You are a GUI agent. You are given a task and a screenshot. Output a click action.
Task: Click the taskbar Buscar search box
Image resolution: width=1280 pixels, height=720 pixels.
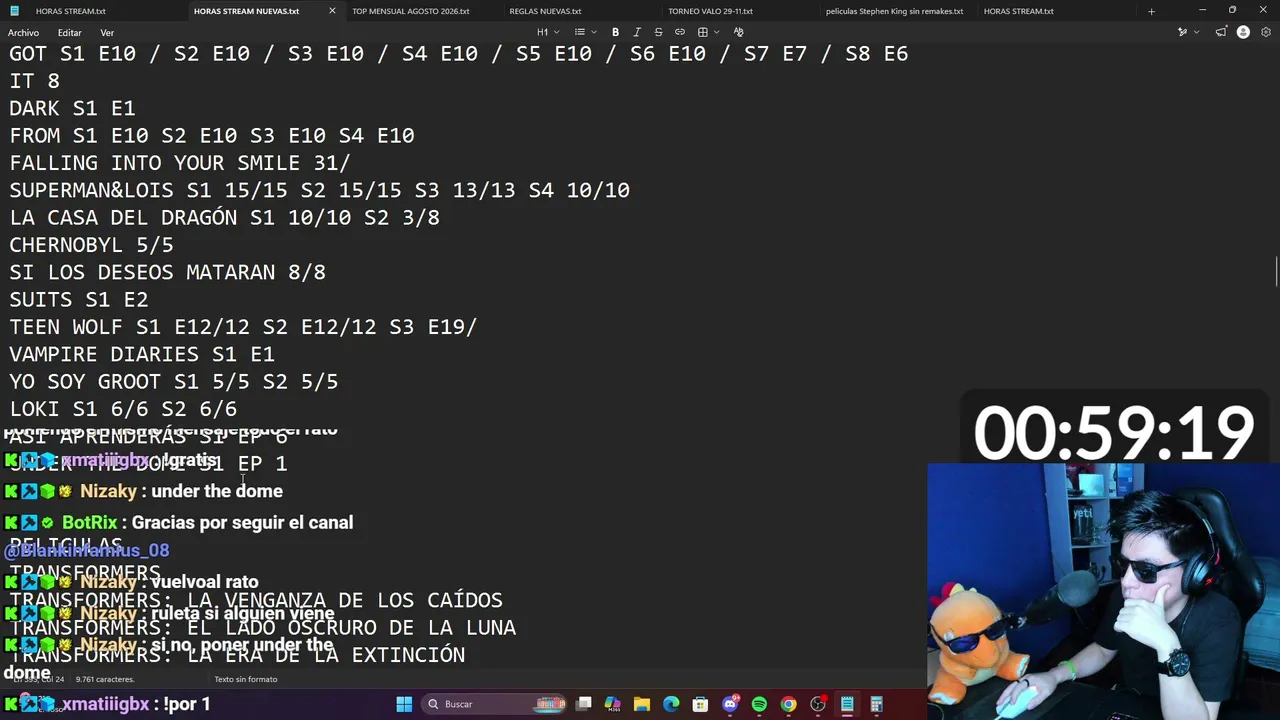coord(495,704)
